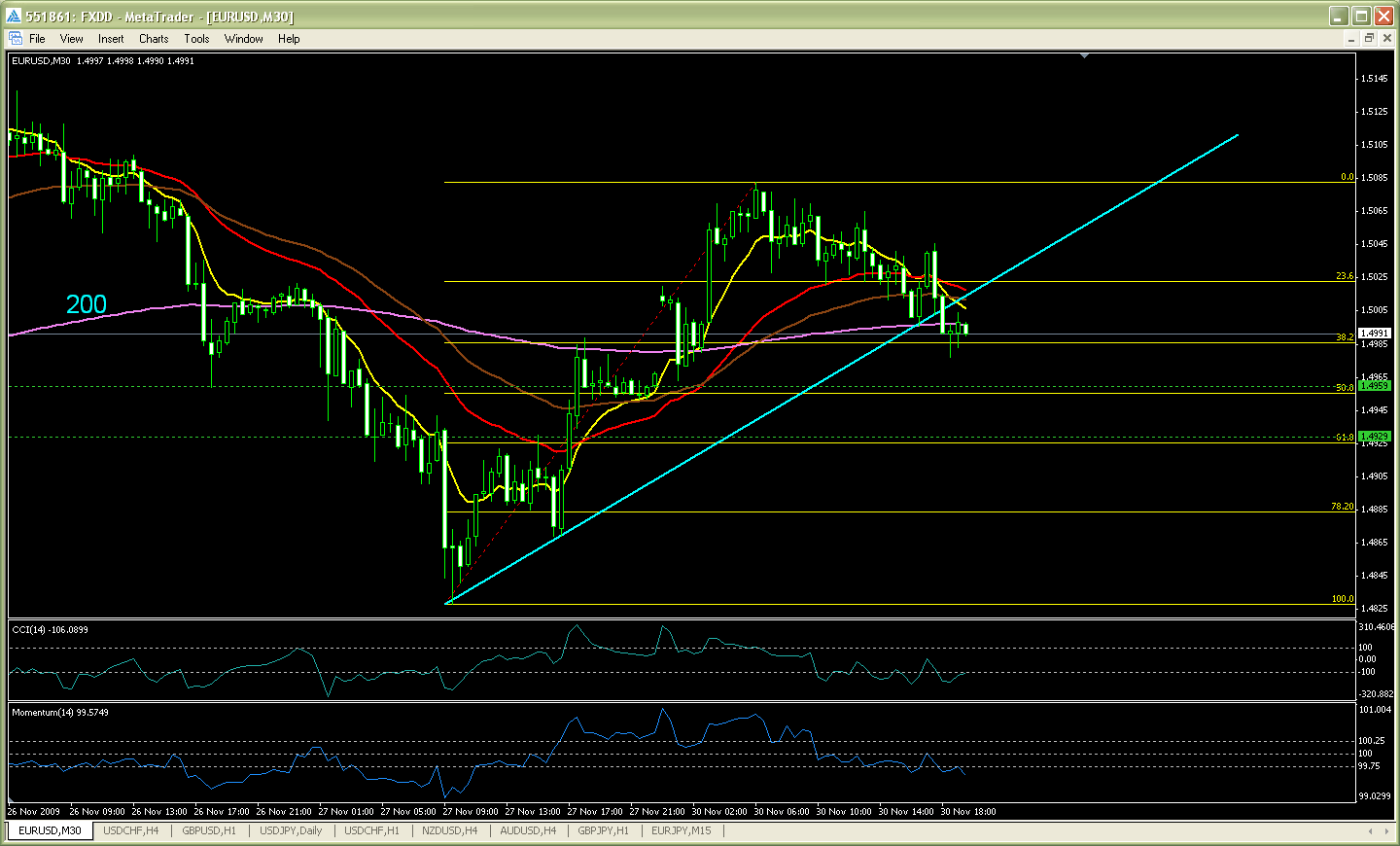Open the Charts menu
Viewport: 1400px width, 846px height.
pos(154,39)
